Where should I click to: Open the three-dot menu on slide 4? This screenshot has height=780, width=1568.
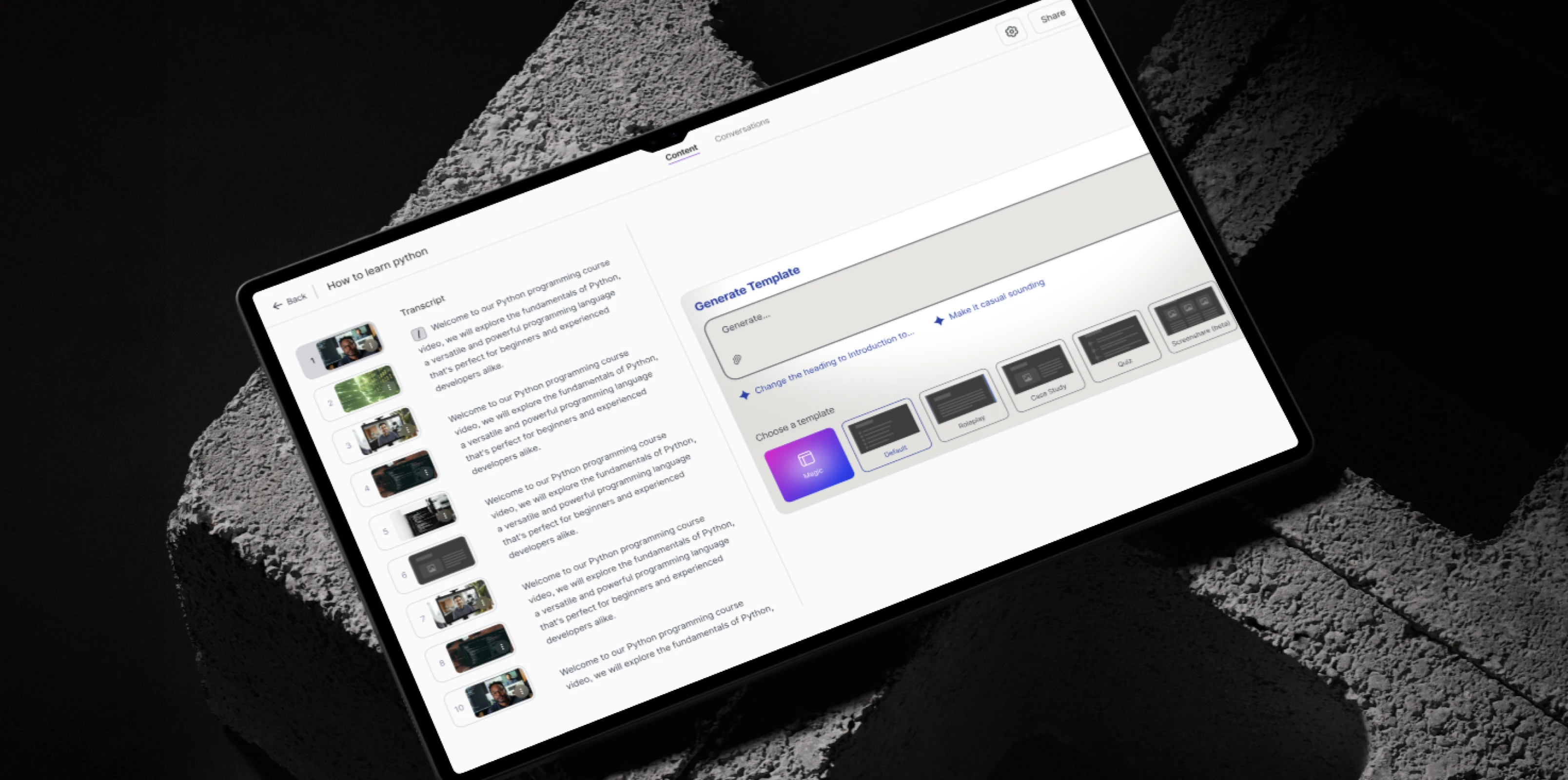click(x=427, y=472)
